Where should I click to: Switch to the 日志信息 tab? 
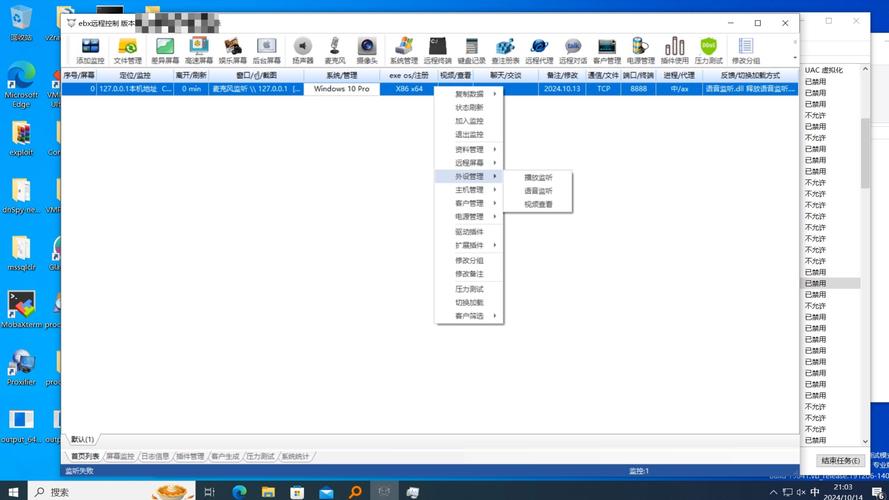click(155, 456)
